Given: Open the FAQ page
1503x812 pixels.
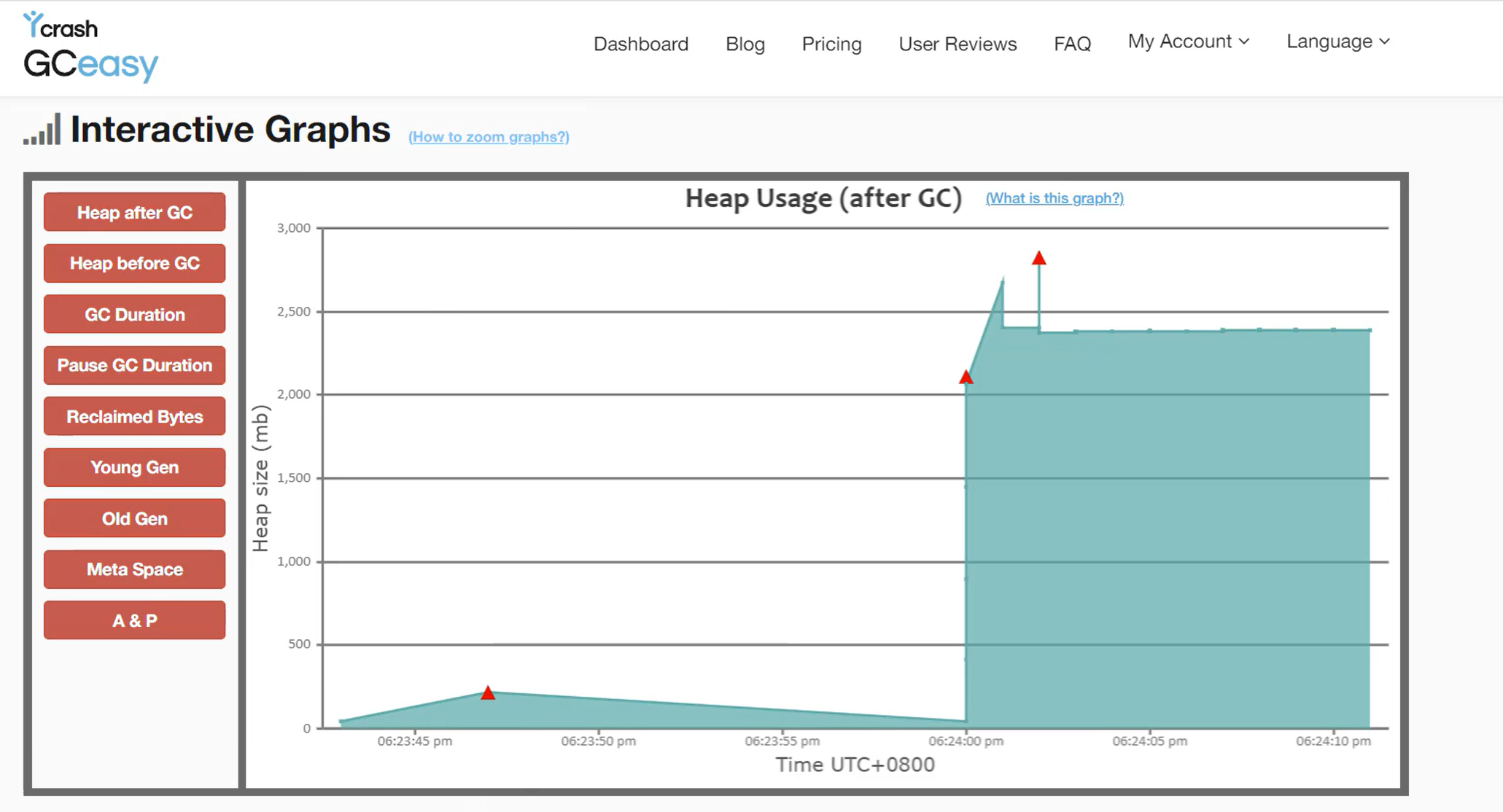Looking at the screenshot, I should click(1072, 44).
